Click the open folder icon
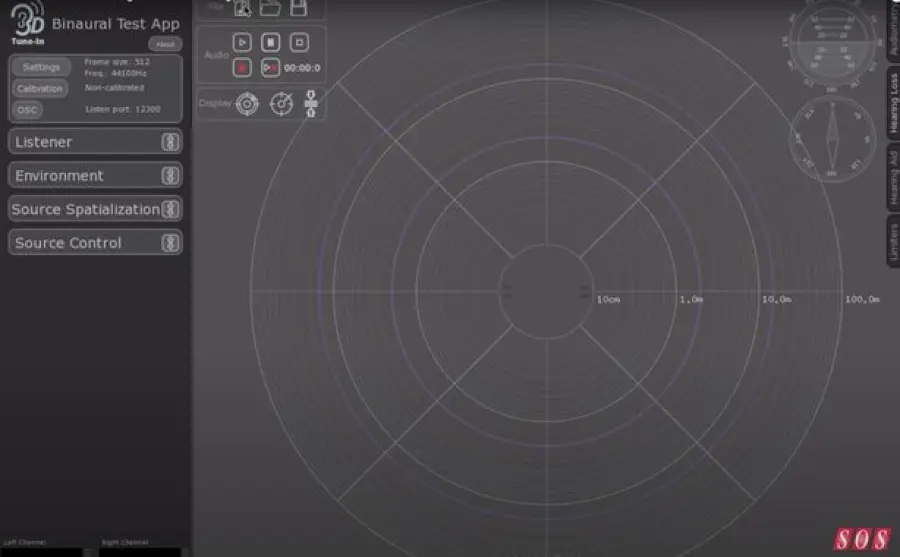900x557 pixels. (270, 8)
